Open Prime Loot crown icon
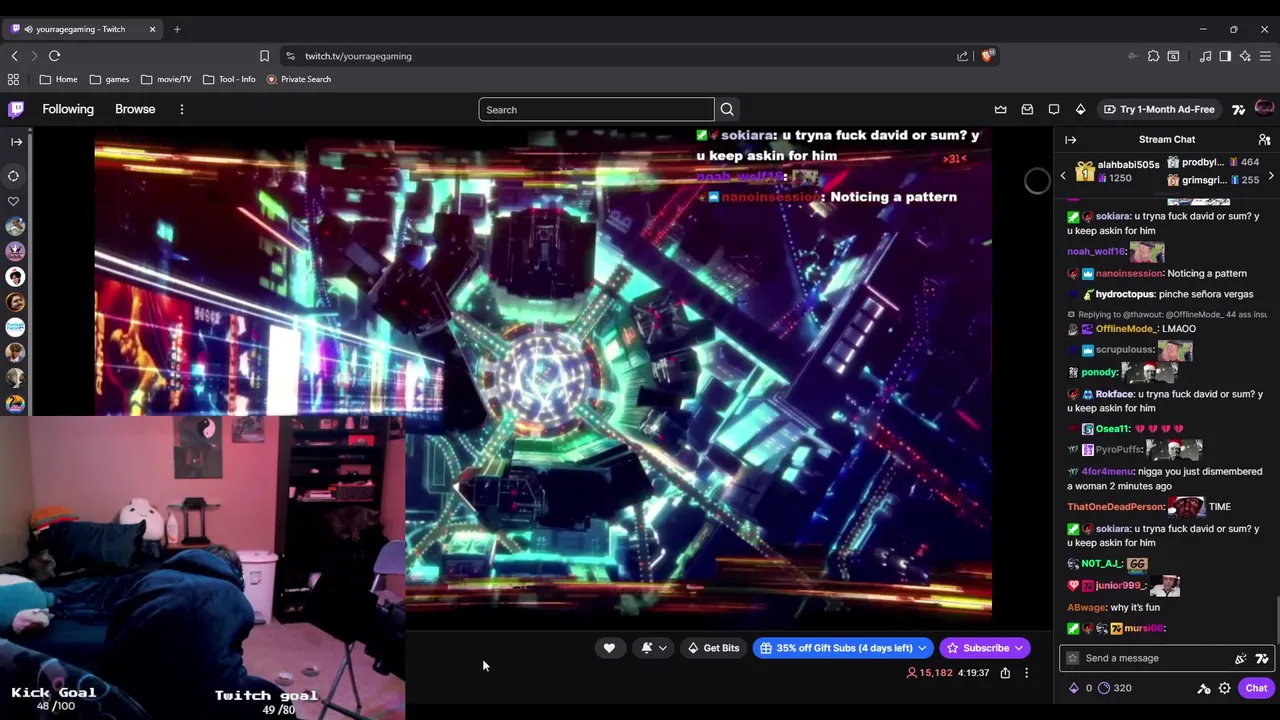Viewport: 1280px width, 720px height. [x=1000, y=109]
